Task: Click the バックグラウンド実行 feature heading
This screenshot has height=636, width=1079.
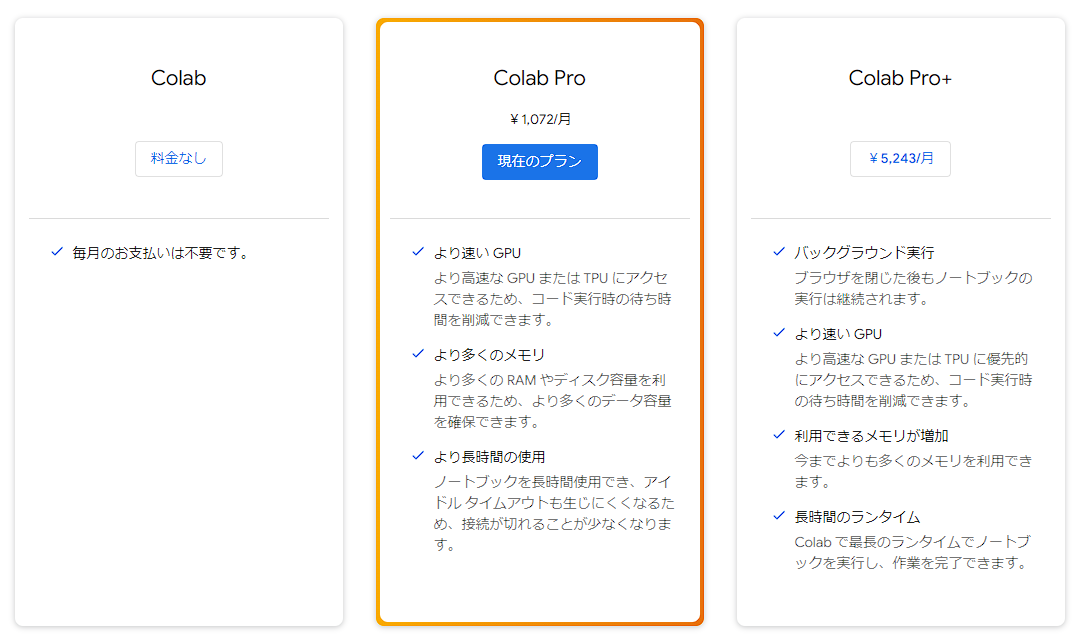Action: 864,253
